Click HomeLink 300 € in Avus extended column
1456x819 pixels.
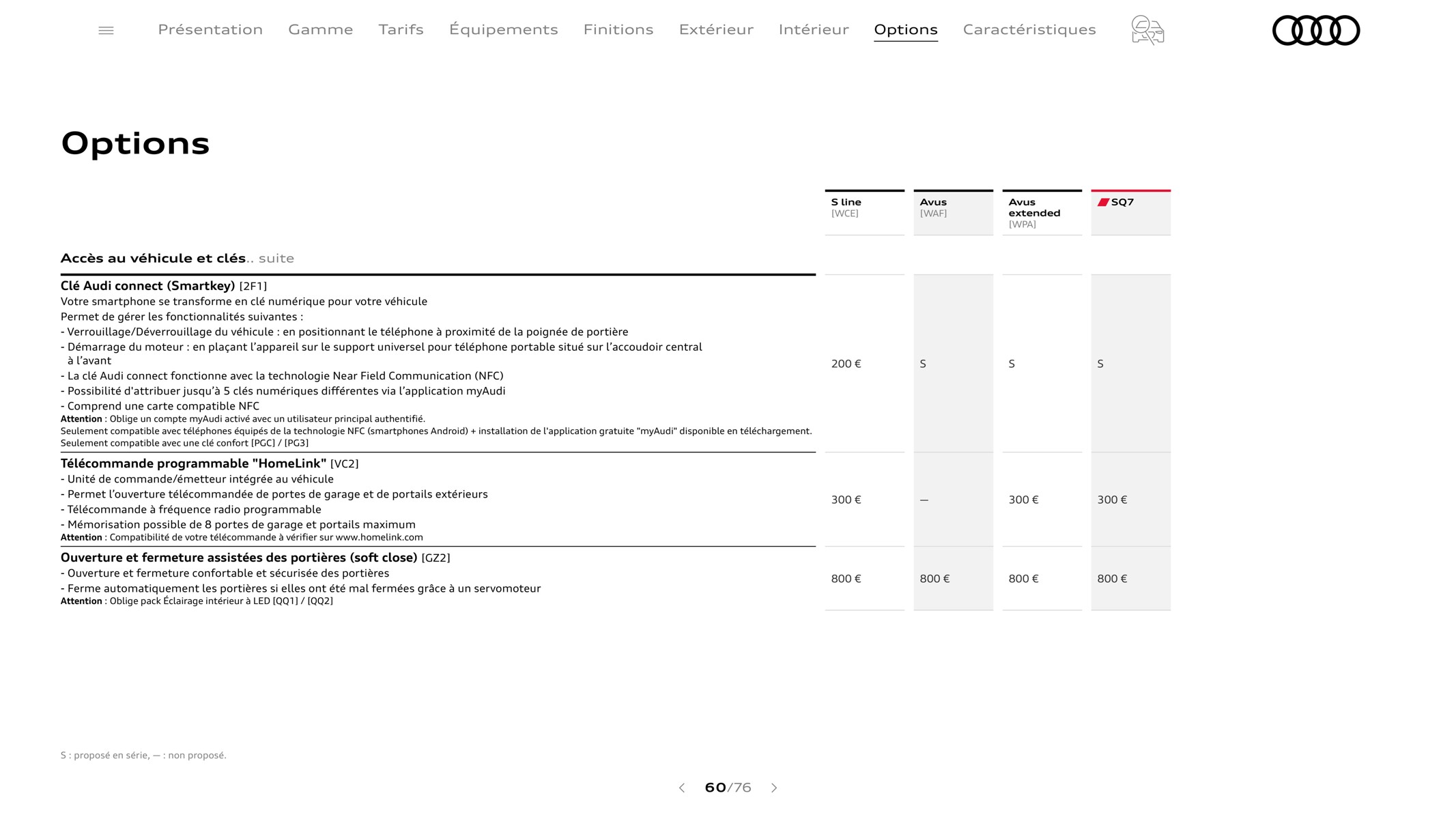click(x=1023, y=500)
